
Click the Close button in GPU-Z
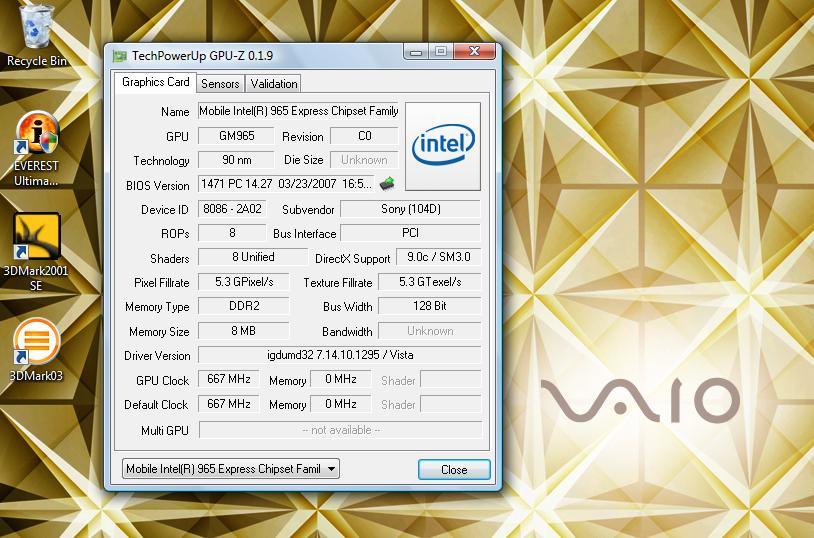[454, 469]
